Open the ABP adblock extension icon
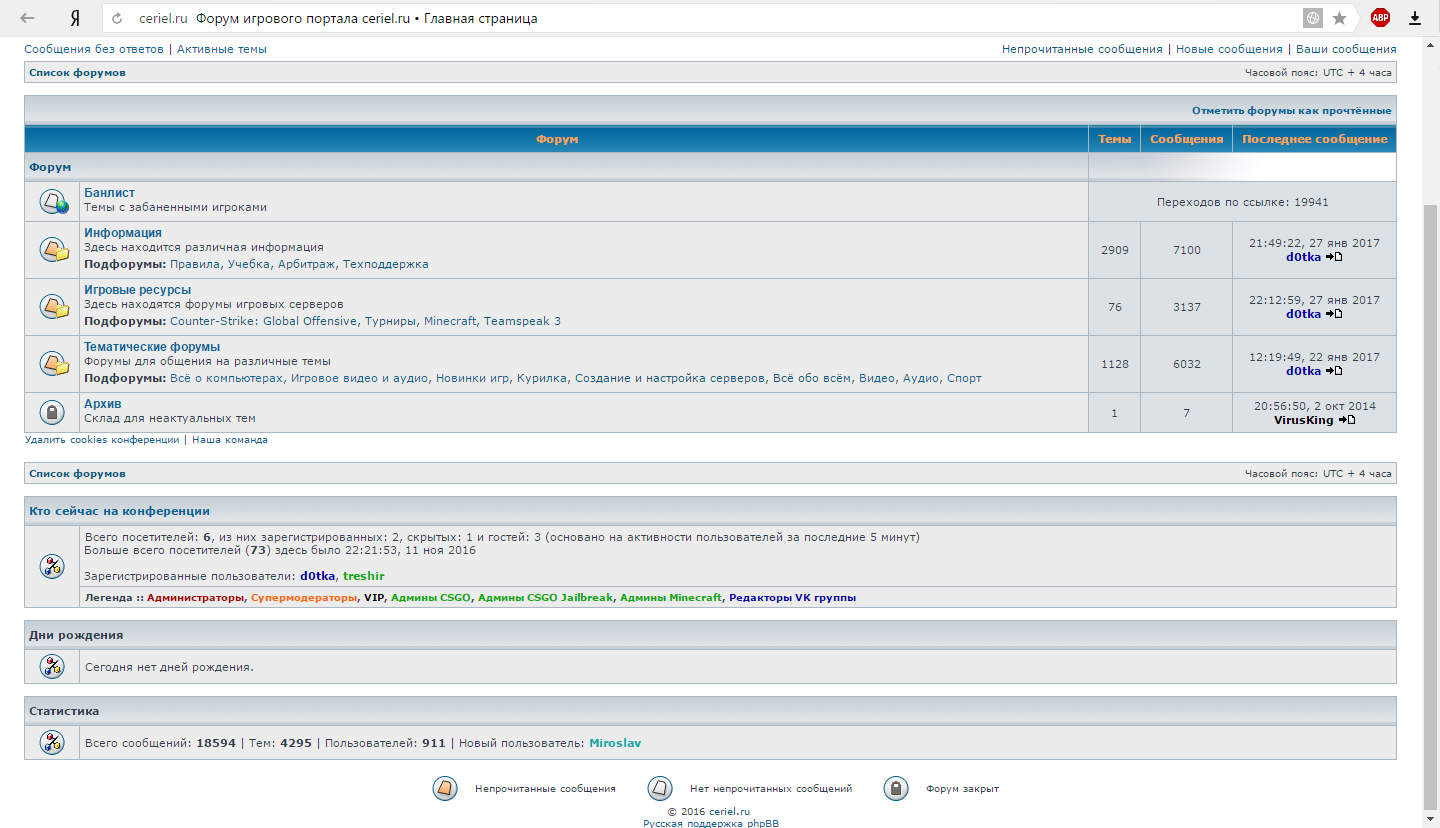 [1380, 18]
